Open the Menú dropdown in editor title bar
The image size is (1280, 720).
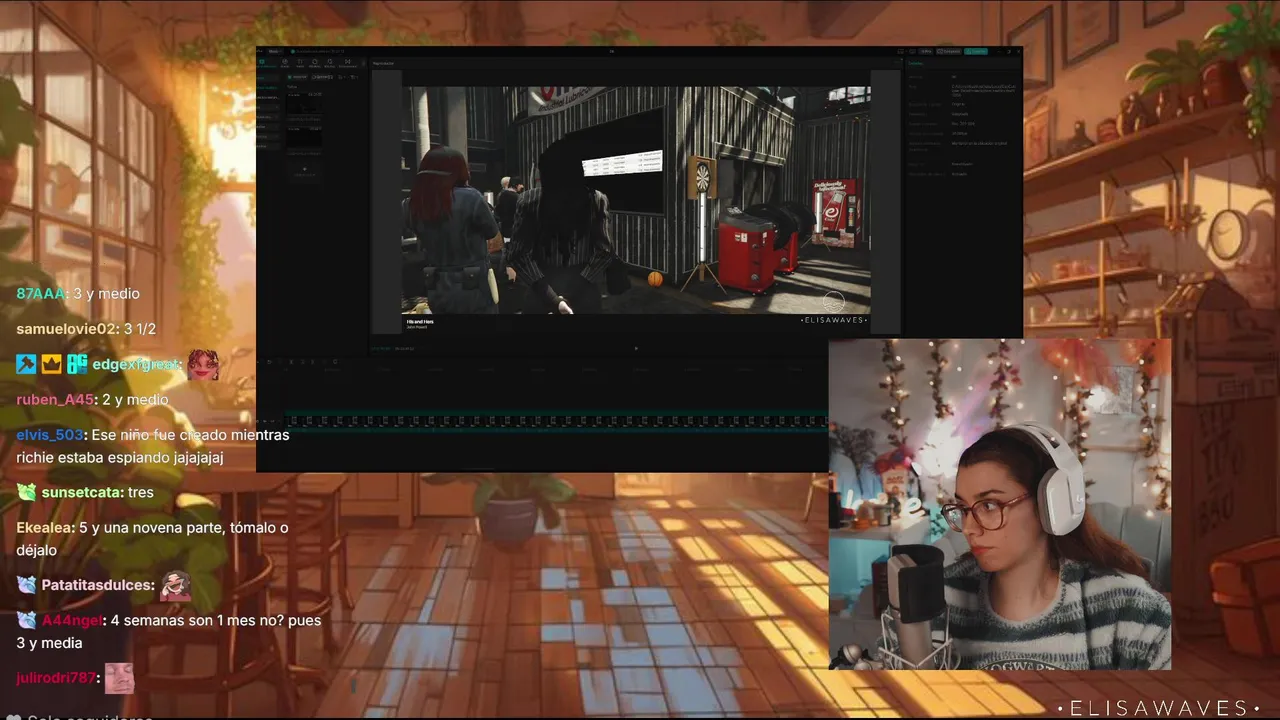(273, 51)
